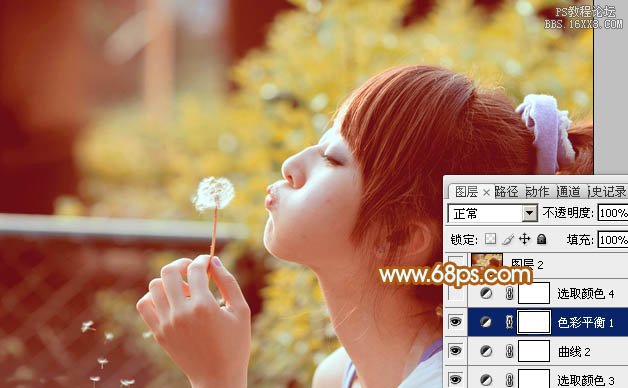
Task: Show the 选取颜色 4 layer visibility
Action: 456,294
